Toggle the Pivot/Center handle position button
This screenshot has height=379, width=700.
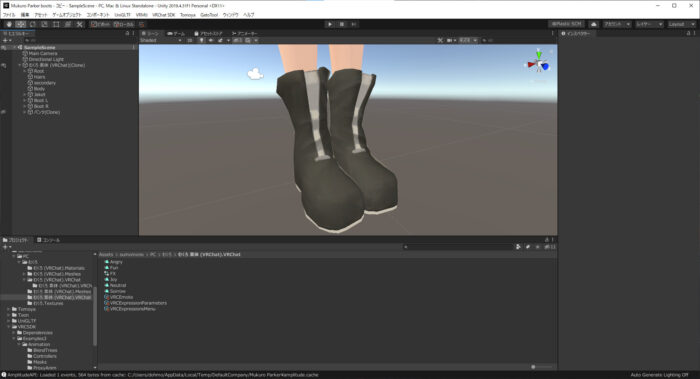[100, 24]
